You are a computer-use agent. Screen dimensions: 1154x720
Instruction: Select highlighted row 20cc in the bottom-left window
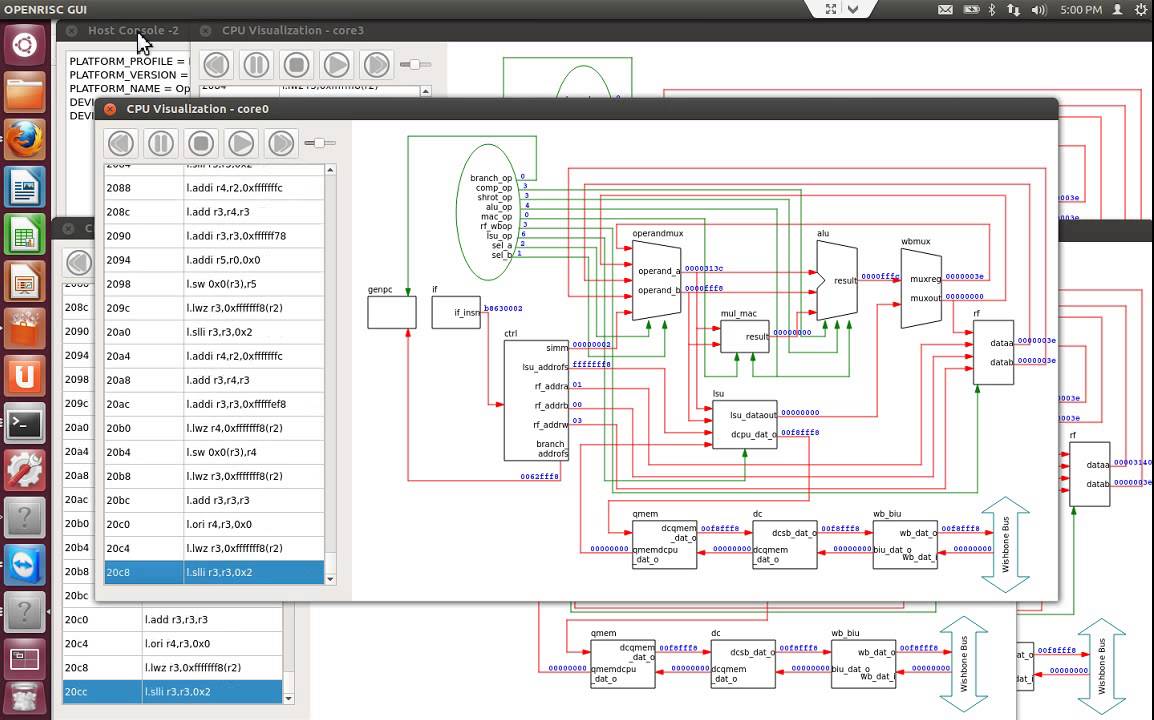tap(172, 691)
